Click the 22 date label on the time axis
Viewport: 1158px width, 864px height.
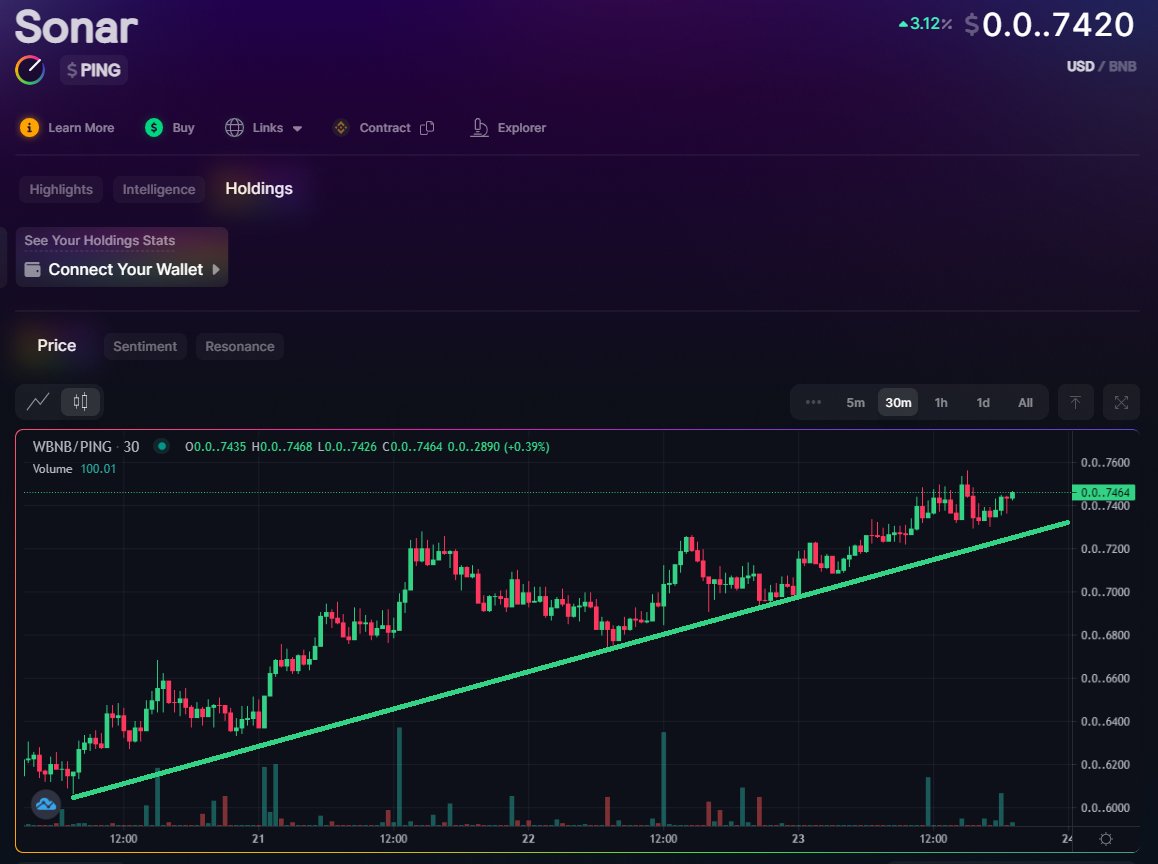click(528, 839)
